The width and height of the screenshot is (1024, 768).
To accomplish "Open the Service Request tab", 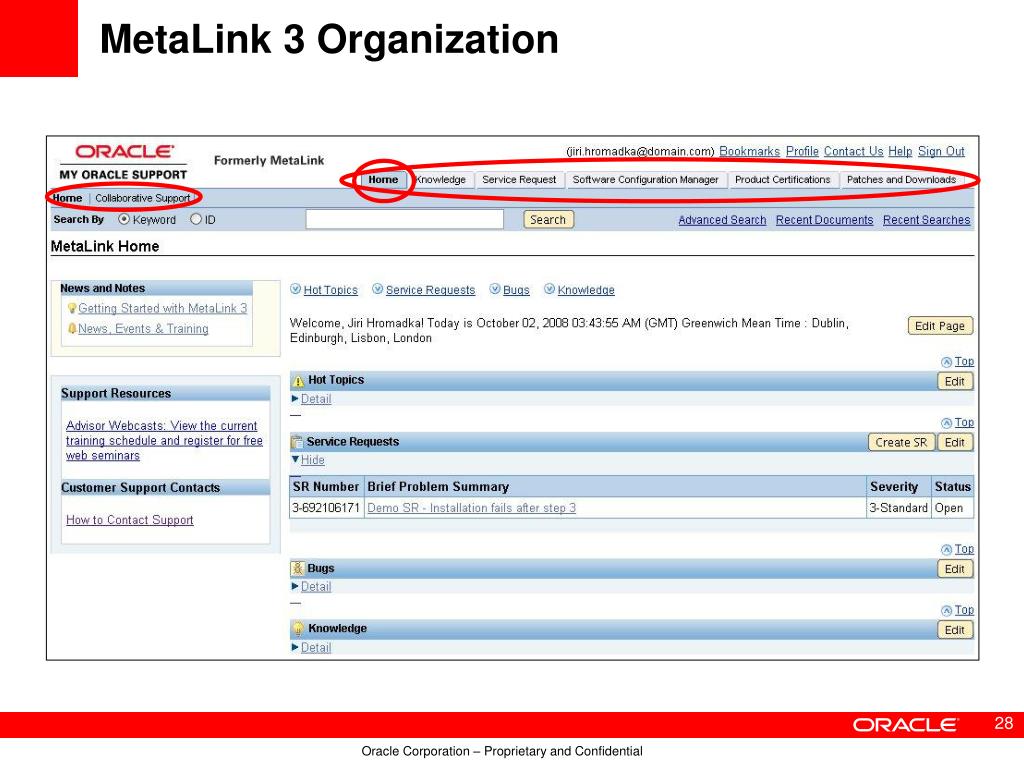I will pos(519,180).
